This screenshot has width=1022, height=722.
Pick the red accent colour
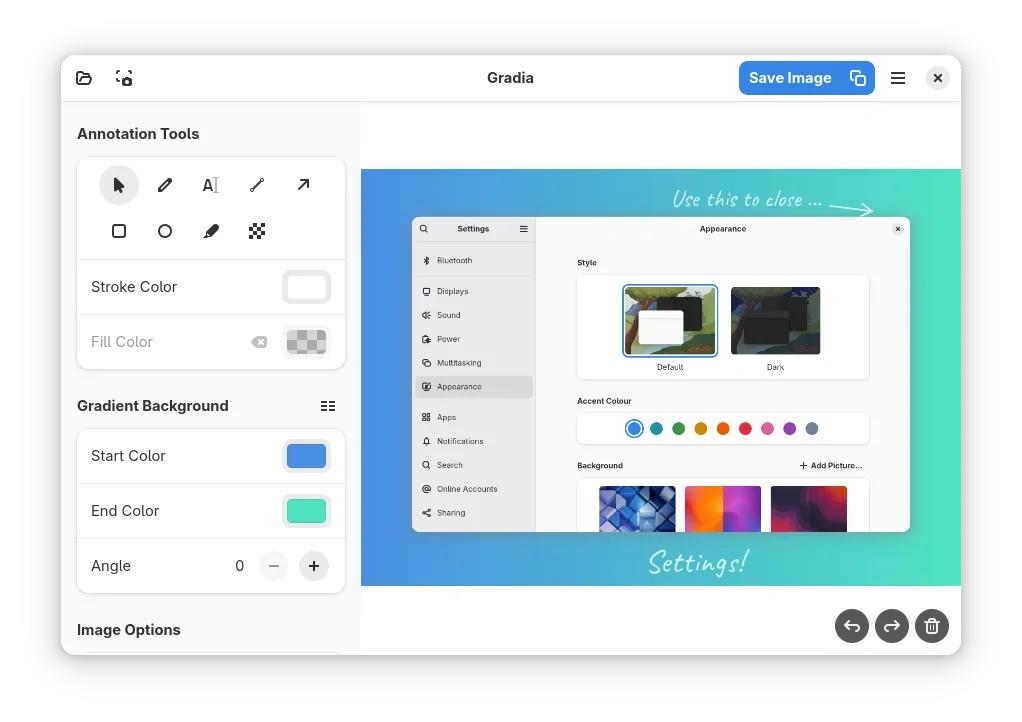[745, 428]
